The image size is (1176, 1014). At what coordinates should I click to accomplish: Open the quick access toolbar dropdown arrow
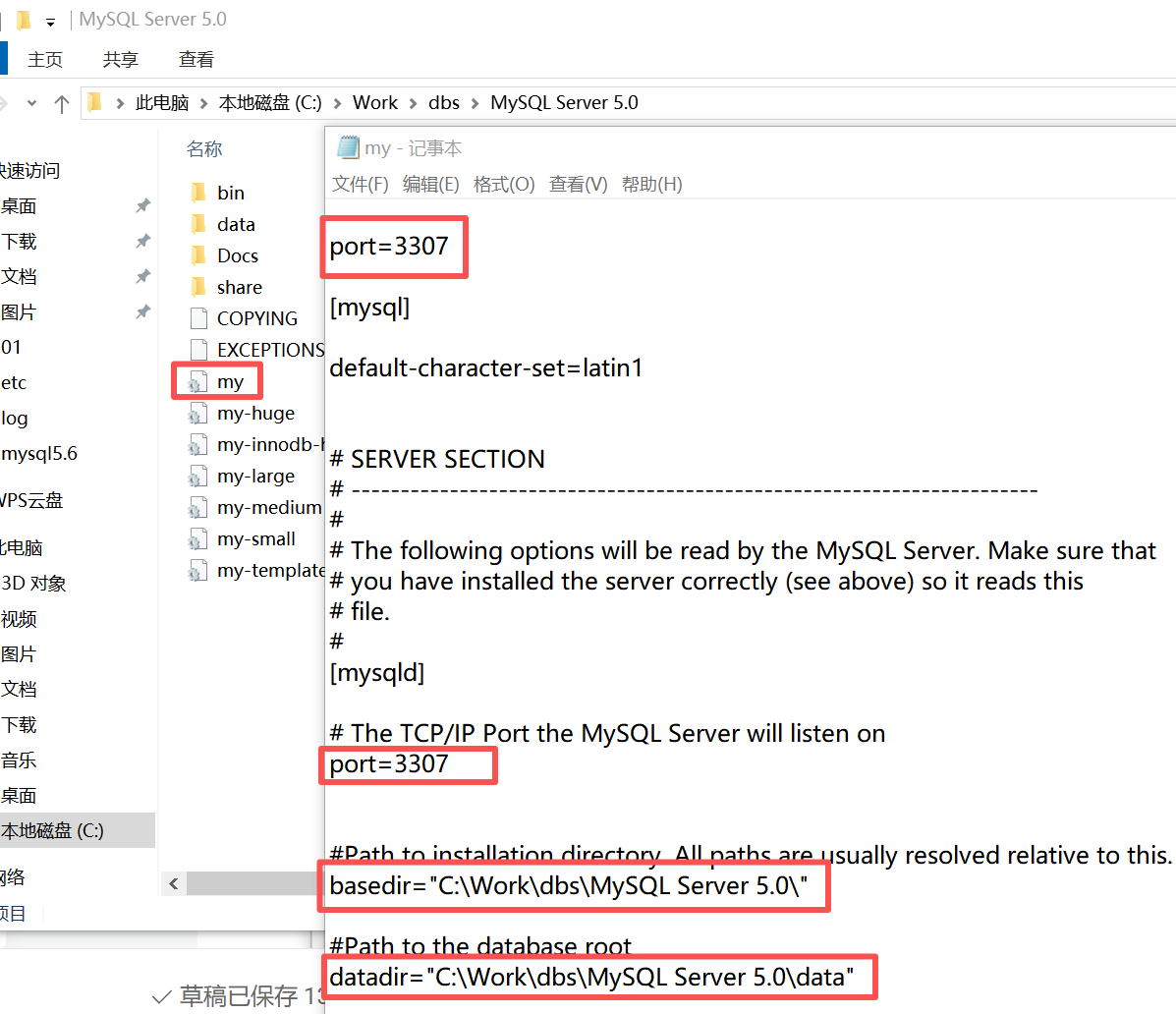click(50, 23)
